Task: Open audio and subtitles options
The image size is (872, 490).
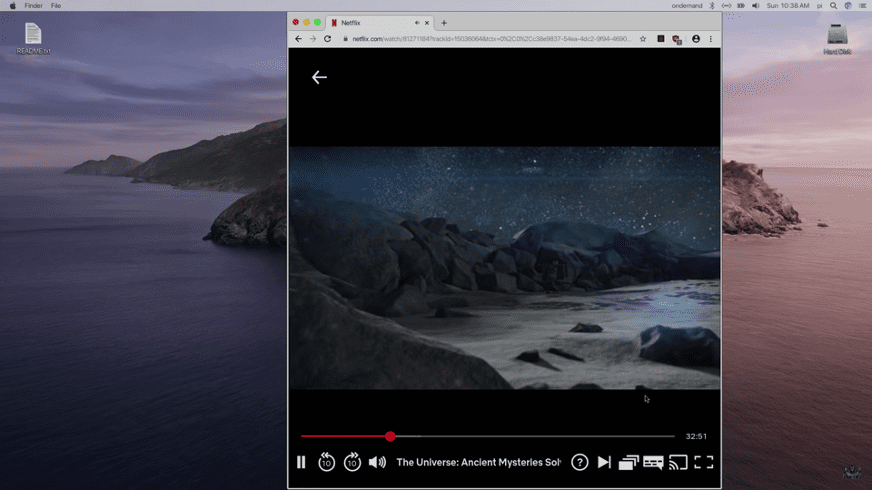Action: (653, 462)
